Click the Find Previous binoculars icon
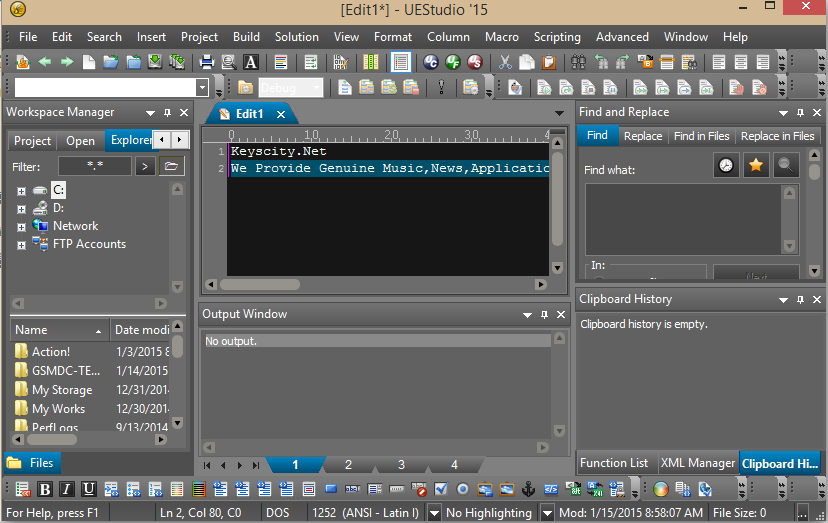828x523 pixels. tap(601, 62)
